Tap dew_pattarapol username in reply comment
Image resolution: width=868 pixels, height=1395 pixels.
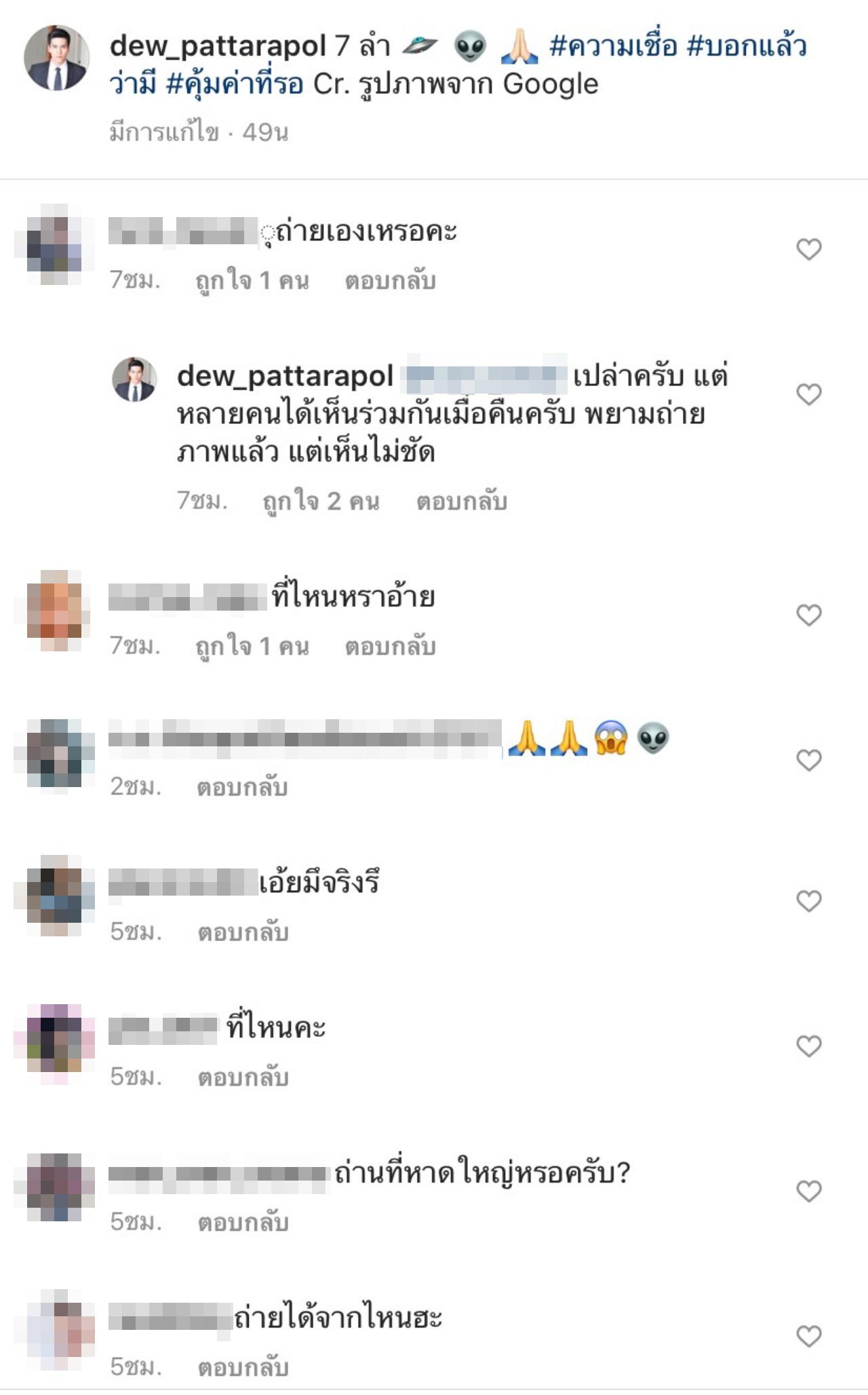(285, 376)
